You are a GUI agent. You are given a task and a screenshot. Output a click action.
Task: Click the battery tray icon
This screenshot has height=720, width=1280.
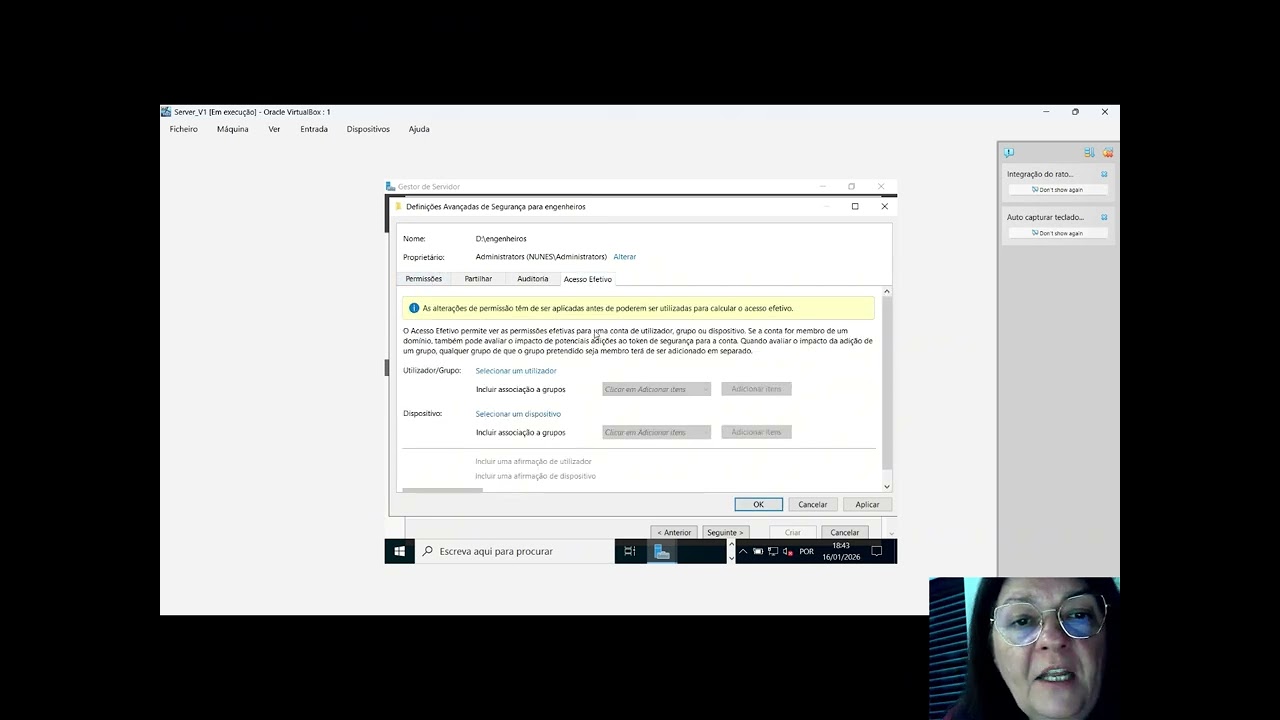758,551
